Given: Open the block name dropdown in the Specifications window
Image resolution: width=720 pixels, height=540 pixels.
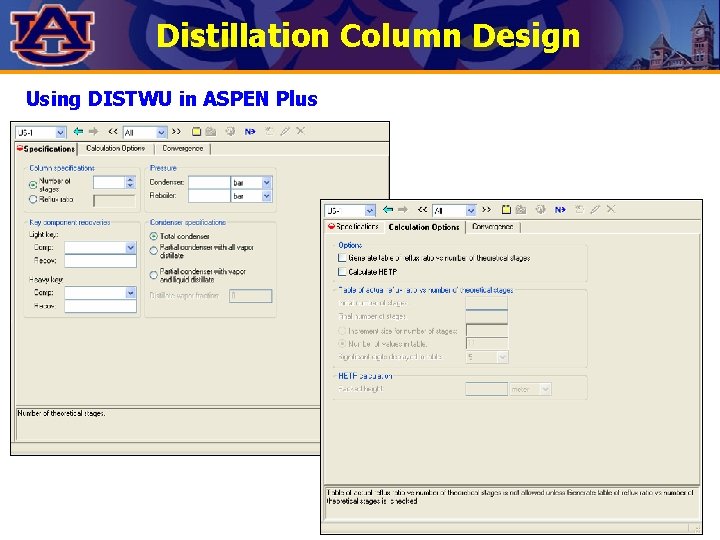Looking at the screenshot, I should 60,133.
